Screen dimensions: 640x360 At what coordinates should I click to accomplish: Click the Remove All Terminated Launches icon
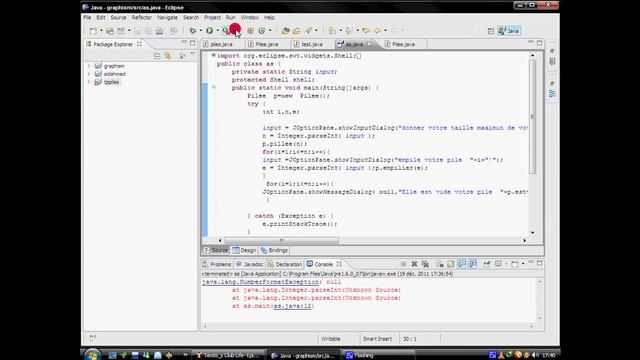tap(425, 264)
